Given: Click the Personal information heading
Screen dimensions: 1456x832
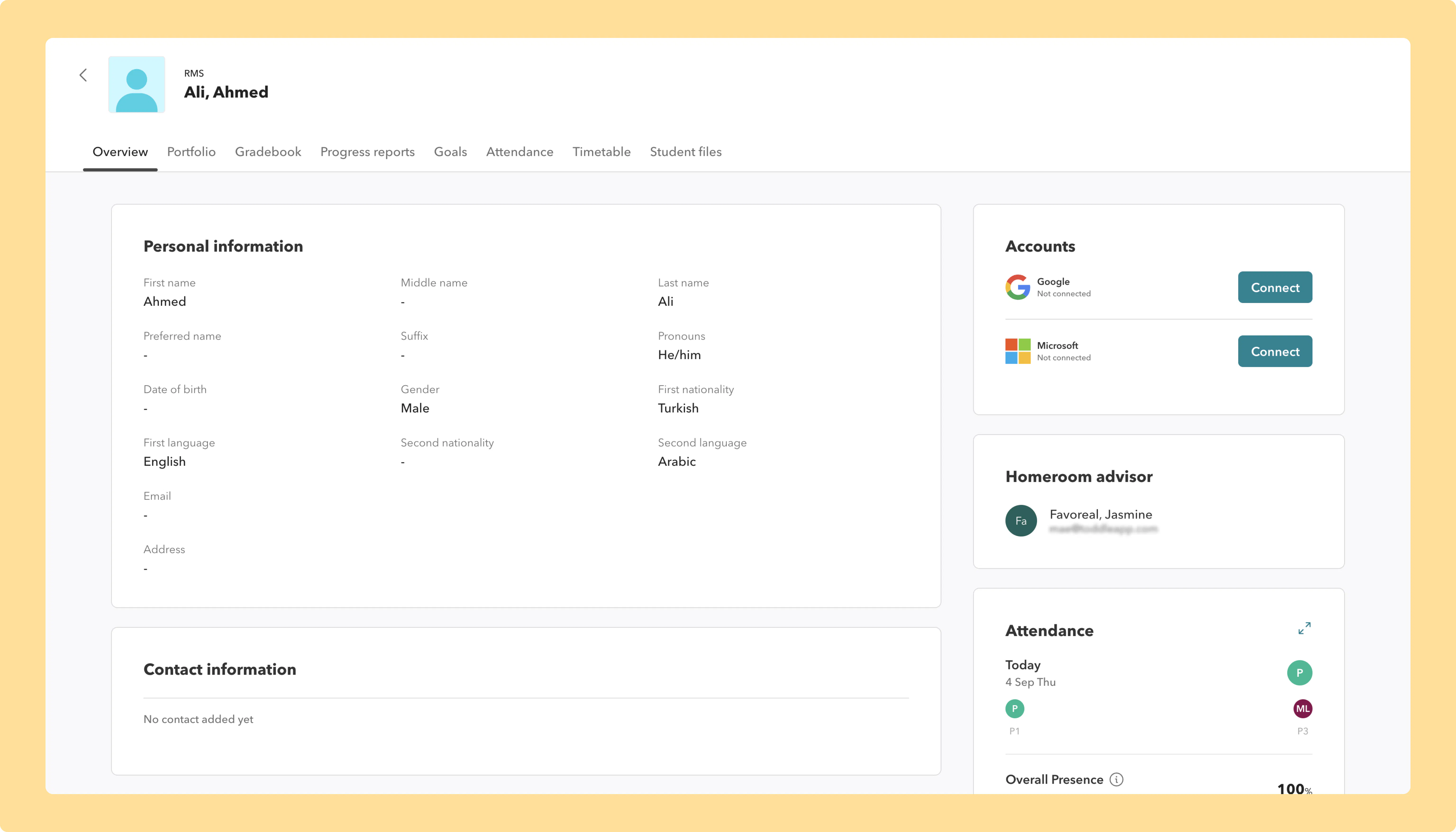Looking at the screenshot, I should click(x=223, y=246).
